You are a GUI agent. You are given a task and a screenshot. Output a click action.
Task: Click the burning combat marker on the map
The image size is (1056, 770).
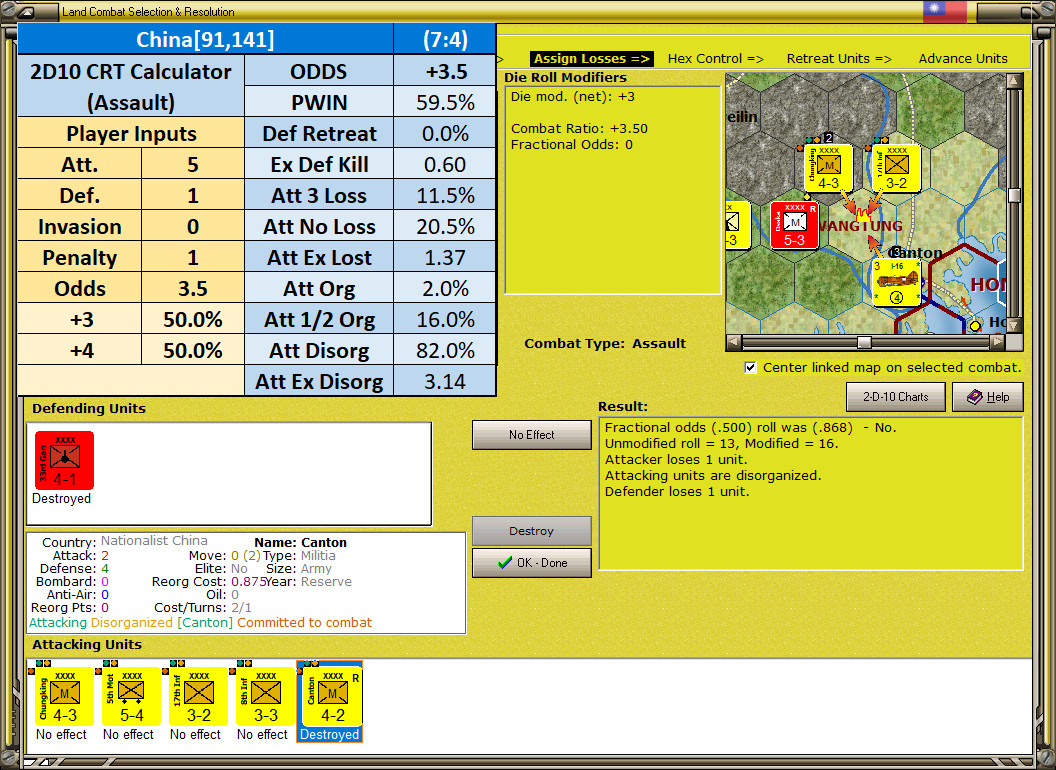coord(863,216)
